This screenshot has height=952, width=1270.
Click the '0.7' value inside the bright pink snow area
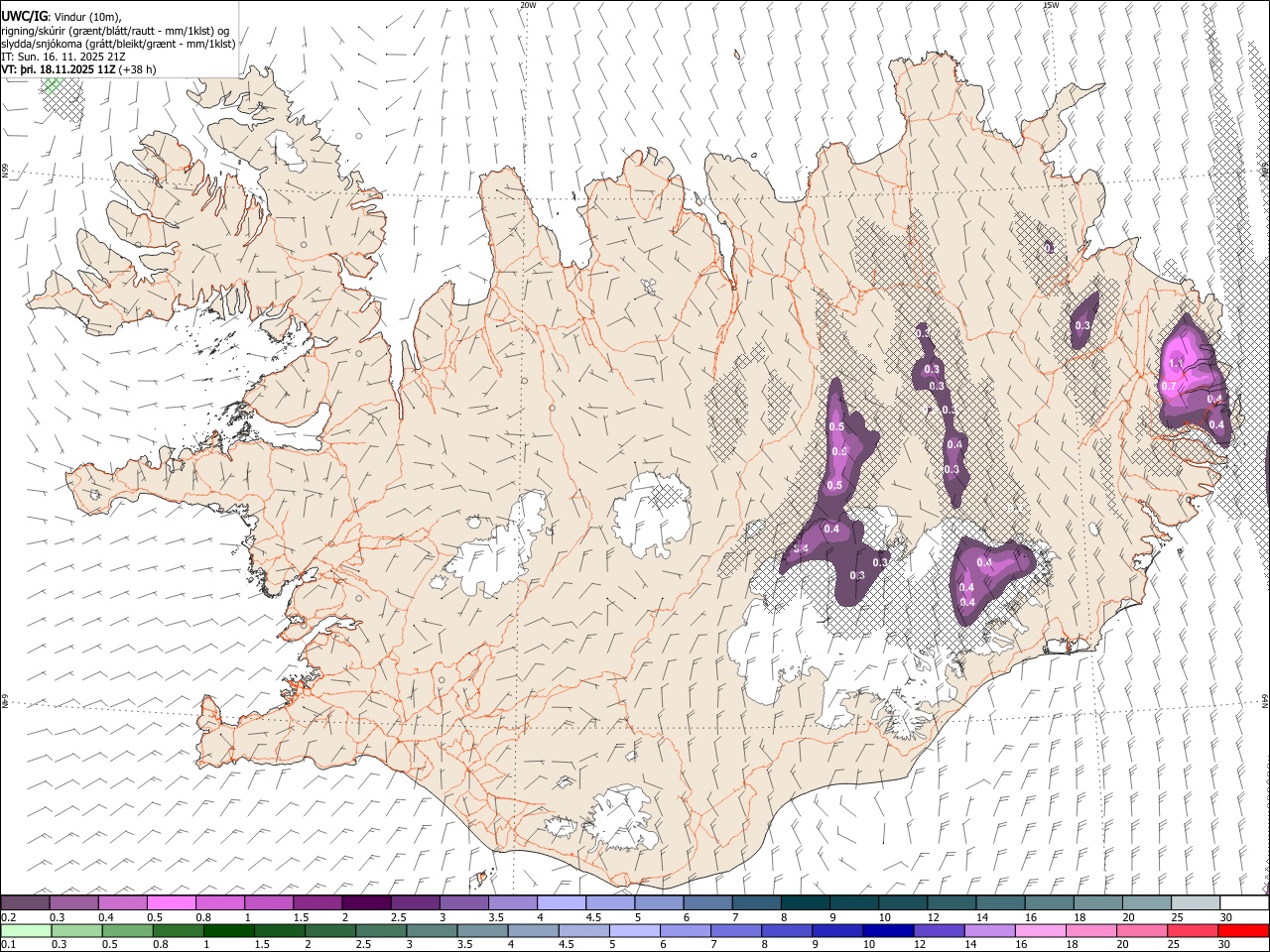click(x=1168, y=386)
